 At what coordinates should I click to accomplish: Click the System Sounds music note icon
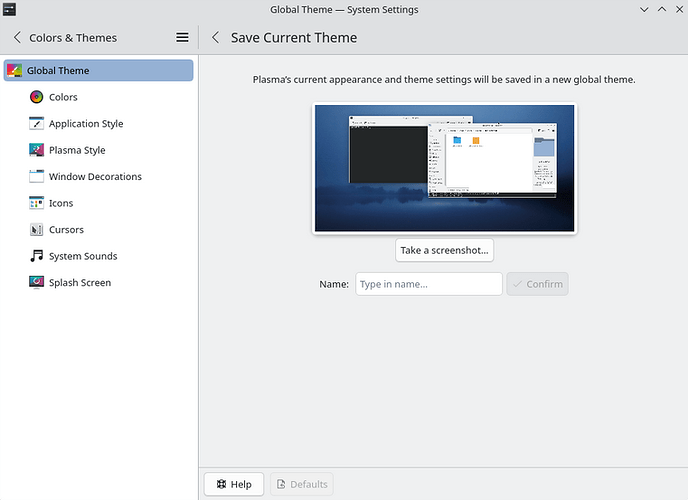(36, 256)
